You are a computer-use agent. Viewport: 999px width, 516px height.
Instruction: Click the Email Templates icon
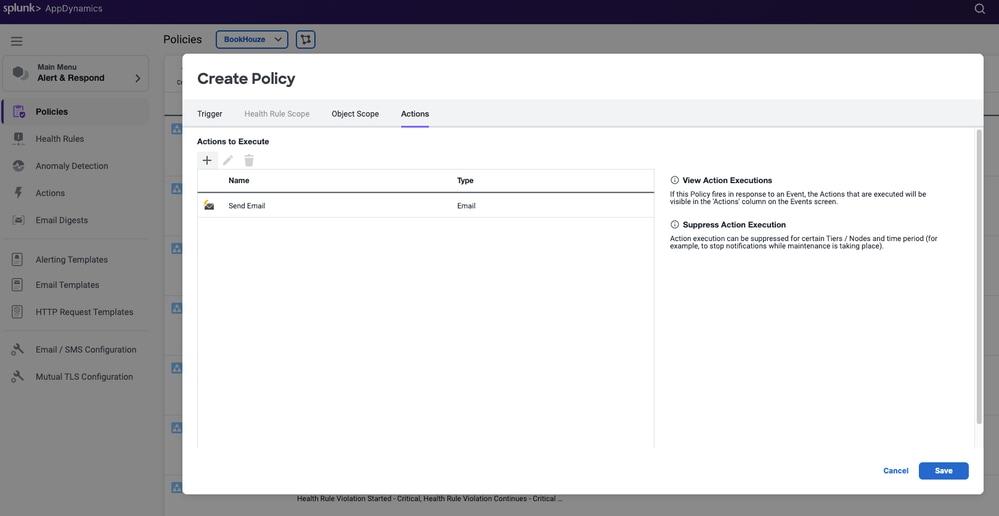(17, 285)
